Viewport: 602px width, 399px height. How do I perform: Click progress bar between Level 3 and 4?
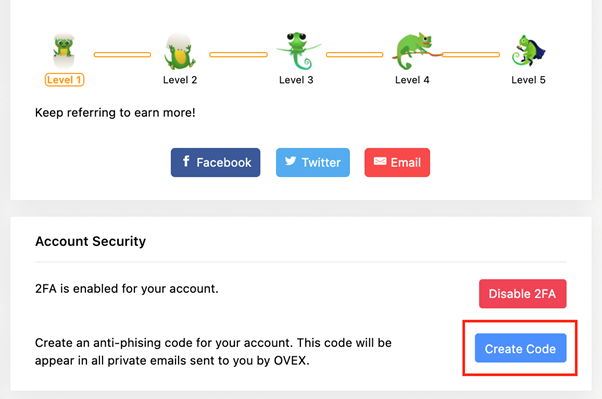point(355,55)
